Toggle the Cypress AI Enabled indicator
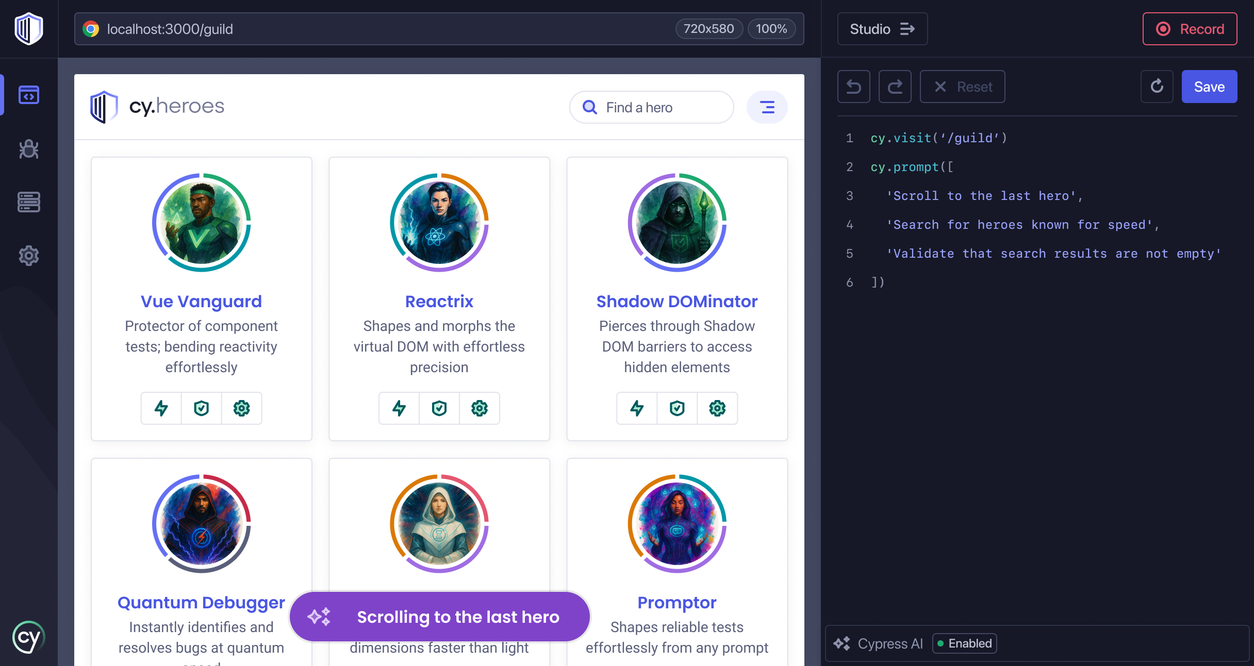1254x666 pixels. pyautogui.click(x=963, y=643)
